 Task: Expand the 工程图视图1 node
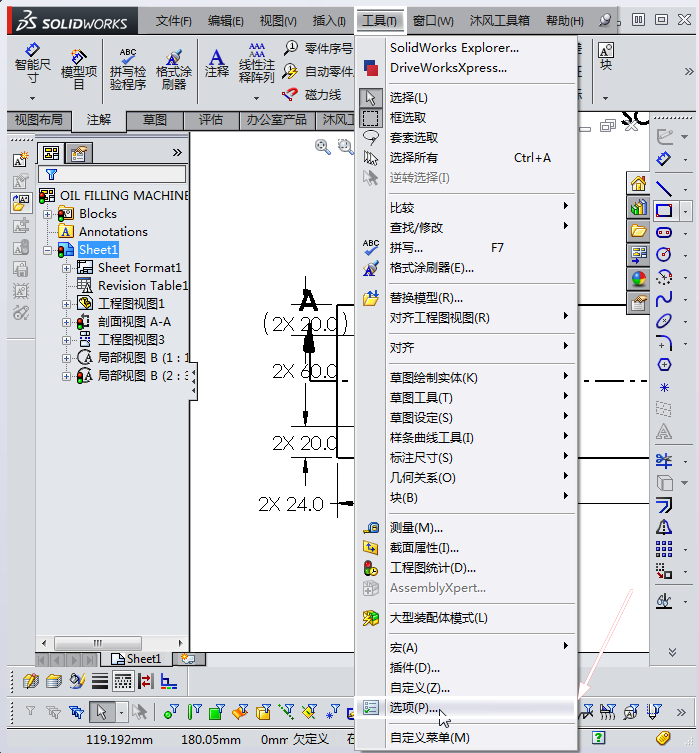pyautogui.click(x=66, y=304)
